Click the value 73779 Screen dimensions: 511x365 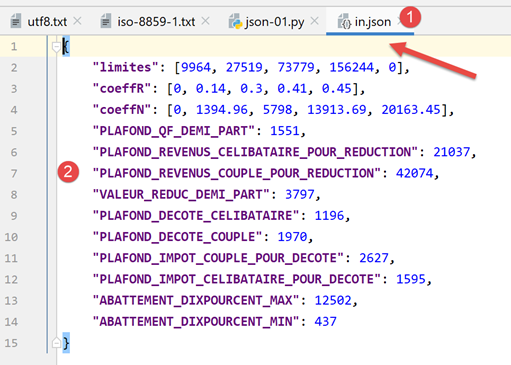point(296,67)
